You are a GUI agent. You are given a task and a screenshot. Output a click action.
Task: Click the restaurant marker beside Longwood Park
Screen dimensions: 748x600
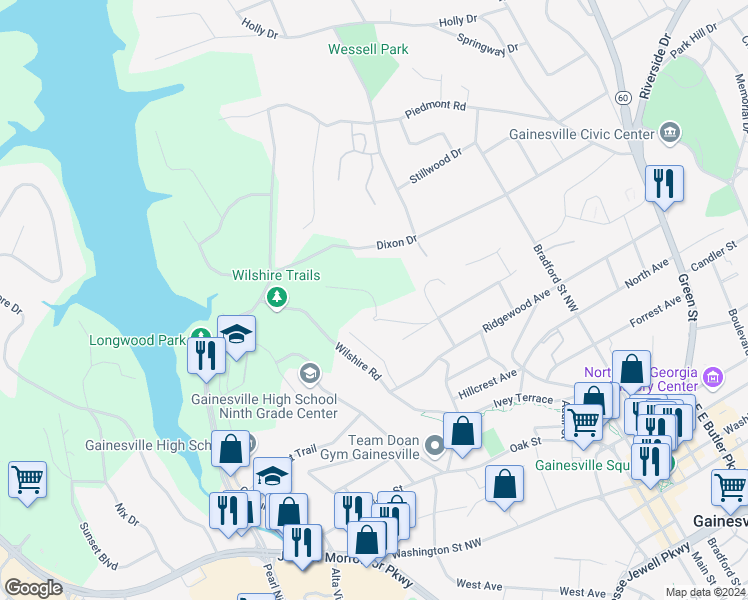click(x=206, y=356)
